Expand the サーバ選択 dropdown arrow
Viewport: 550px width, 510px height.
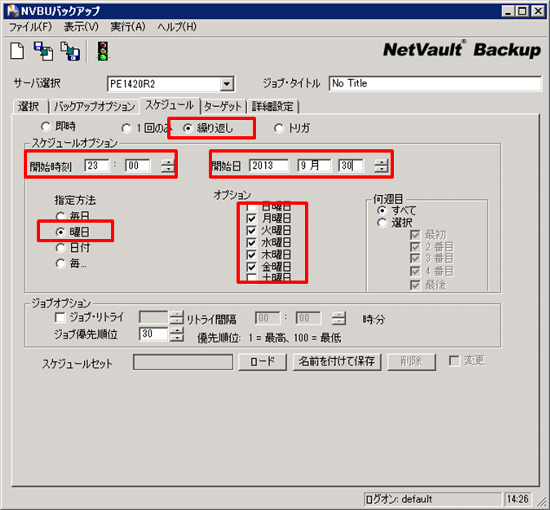pyautogui.click(x=227, y=84)
